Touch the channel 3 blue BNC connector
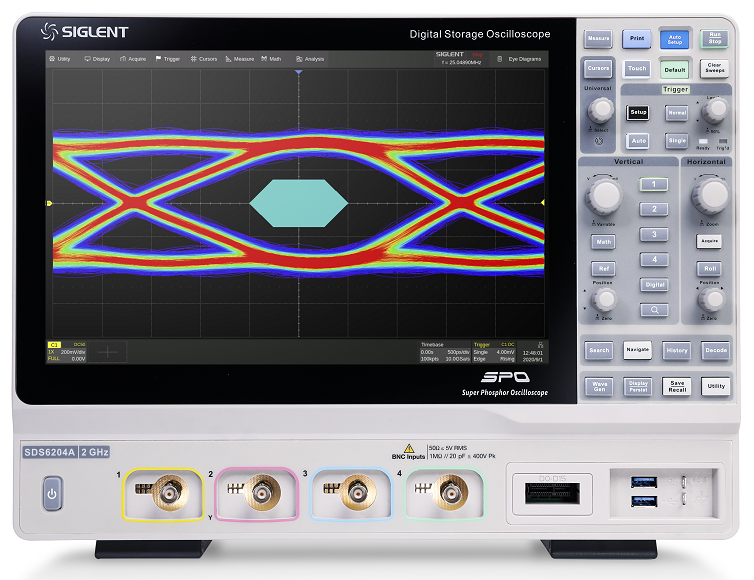The width and height of the screenshot is (754, 580). pos(356,492)
